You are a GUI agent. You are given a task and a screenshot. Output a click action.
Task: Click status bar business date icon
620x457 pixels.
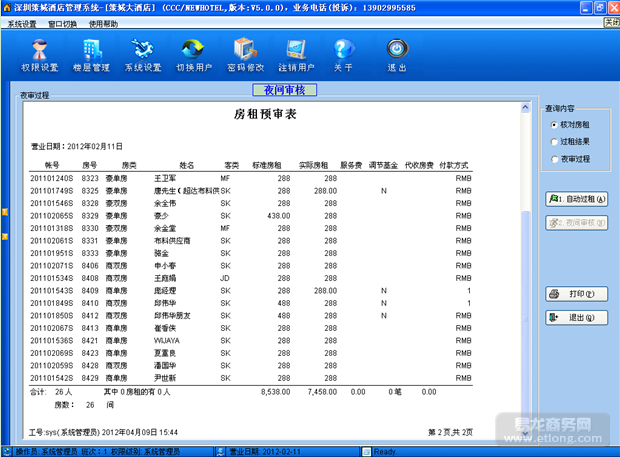point(221,451)
